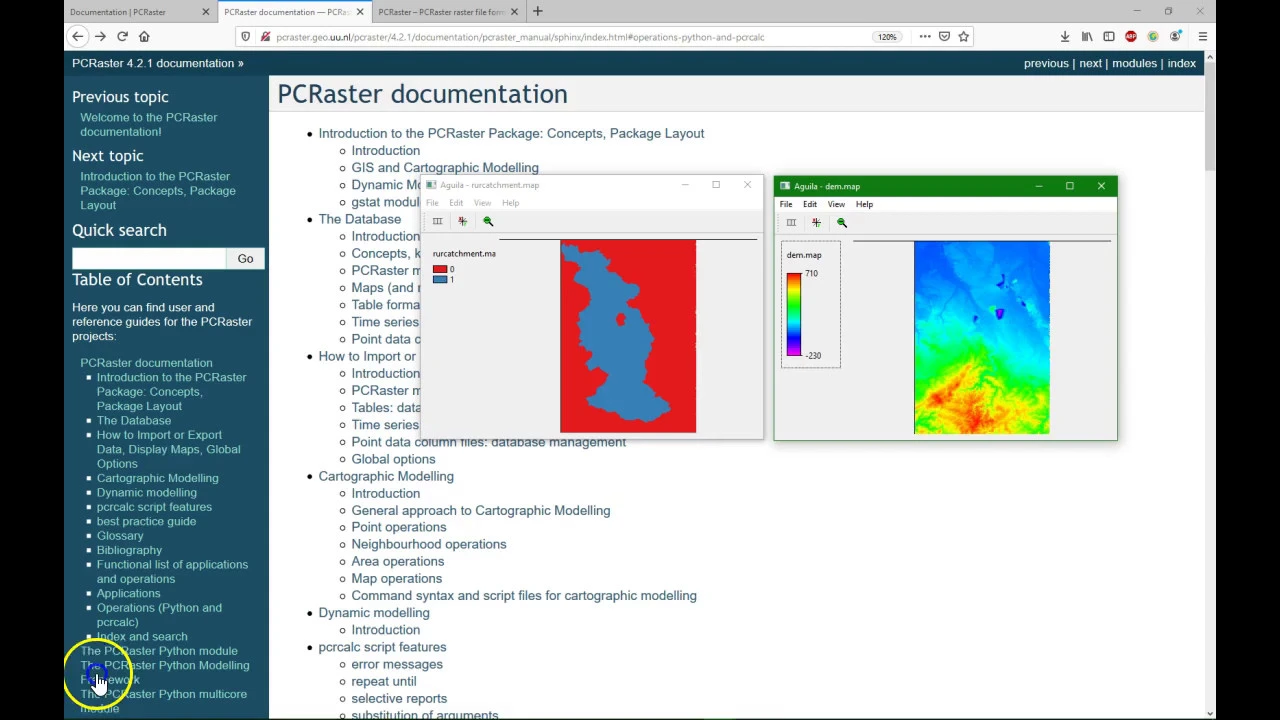Save page to Pocket icon
The width and height of the screenshot is (1280, 720).
(x=944, y=37)
